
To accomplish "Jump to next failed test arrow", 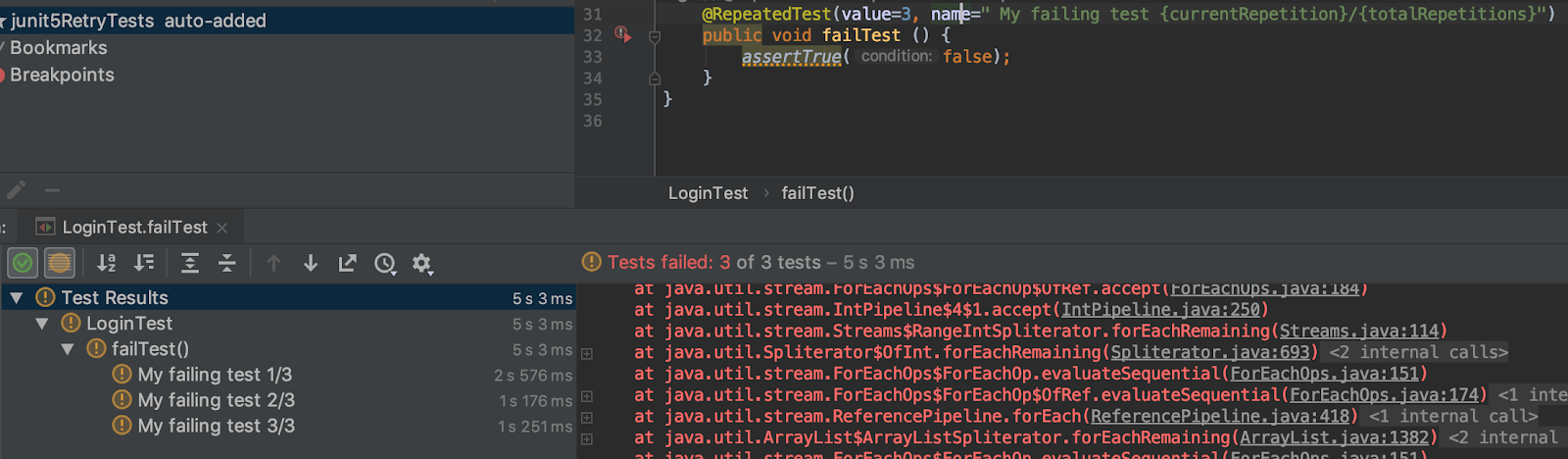I will [x=311, y=263].
